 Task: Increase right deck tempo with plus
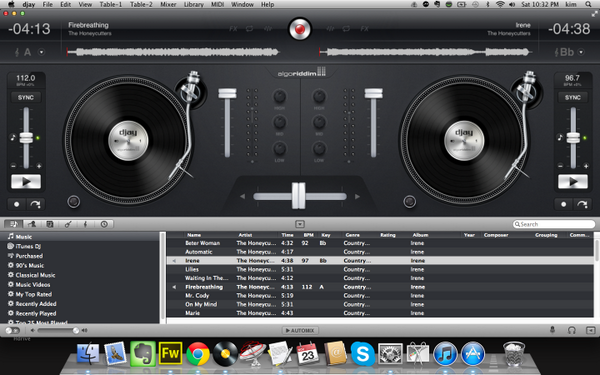tap(586, 166)
